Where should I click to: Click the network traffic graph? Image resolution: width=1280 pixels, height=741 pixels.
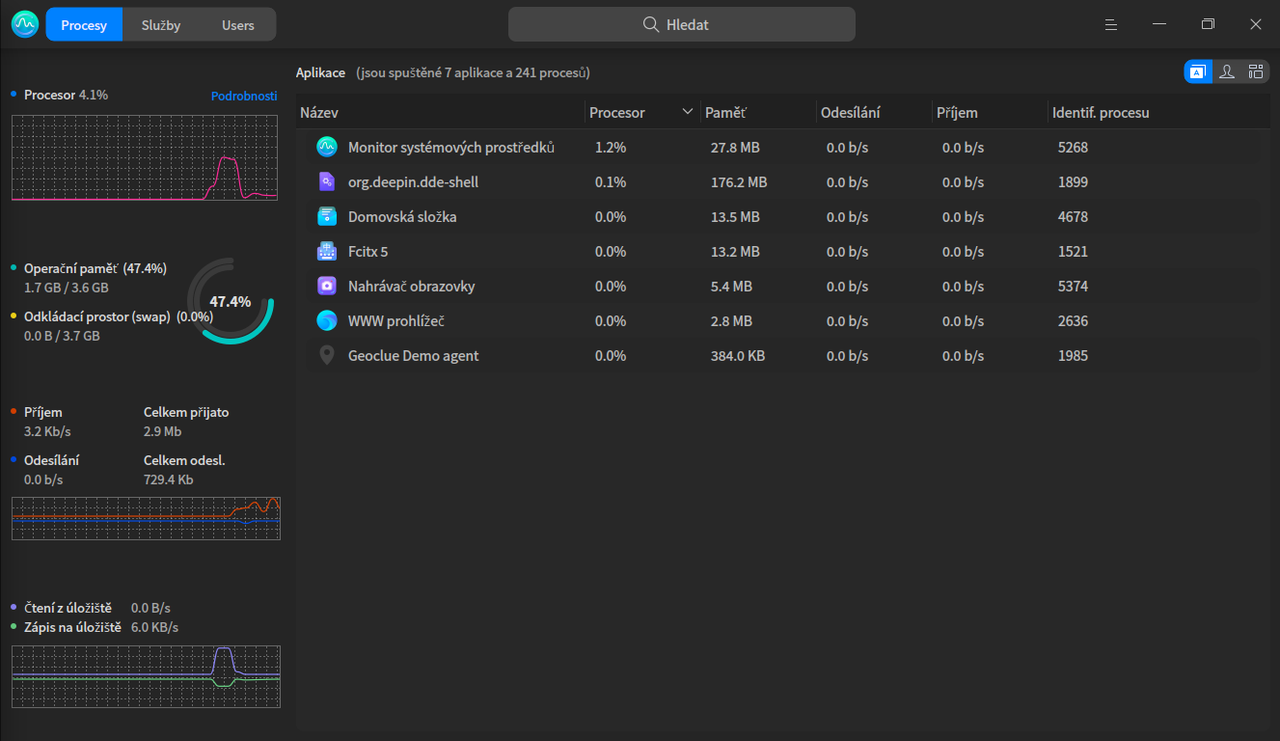[x=146, y=518]
